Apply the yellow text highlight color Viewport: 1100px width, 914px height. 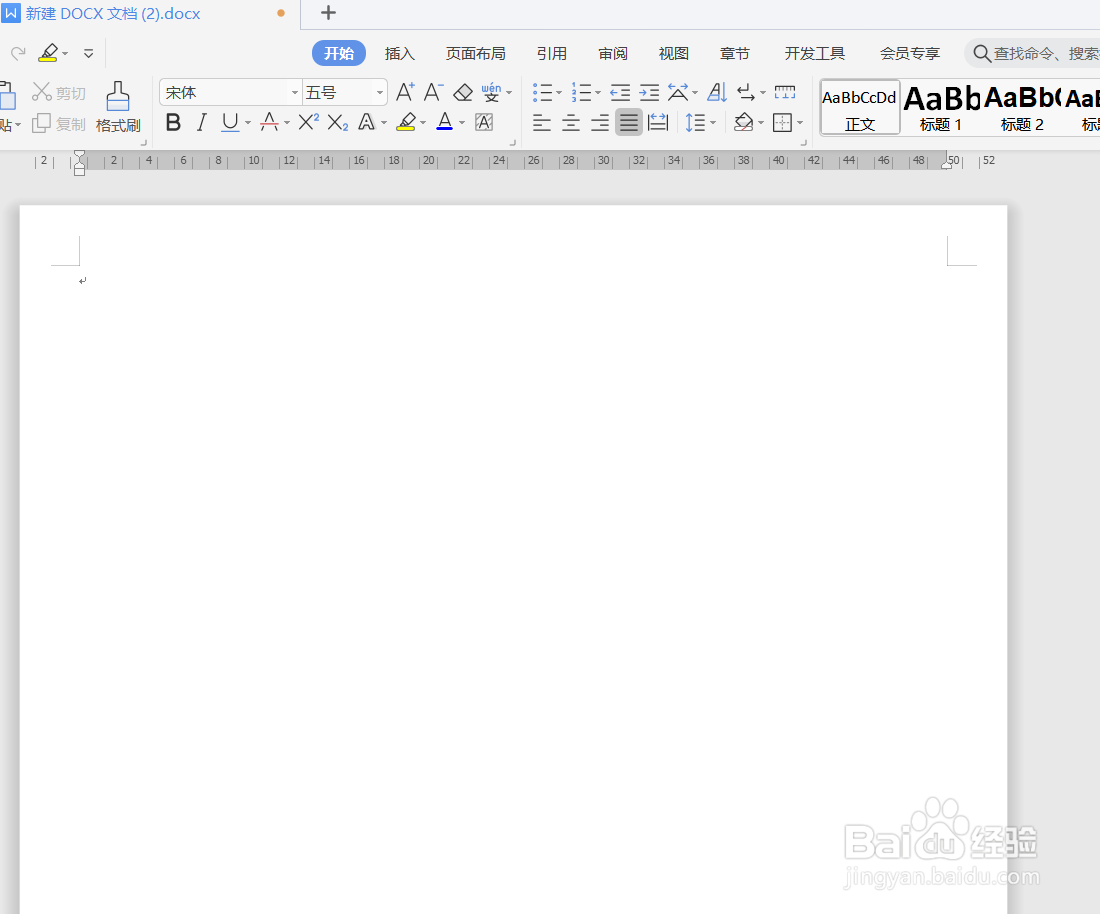click(x=406, y=123)
